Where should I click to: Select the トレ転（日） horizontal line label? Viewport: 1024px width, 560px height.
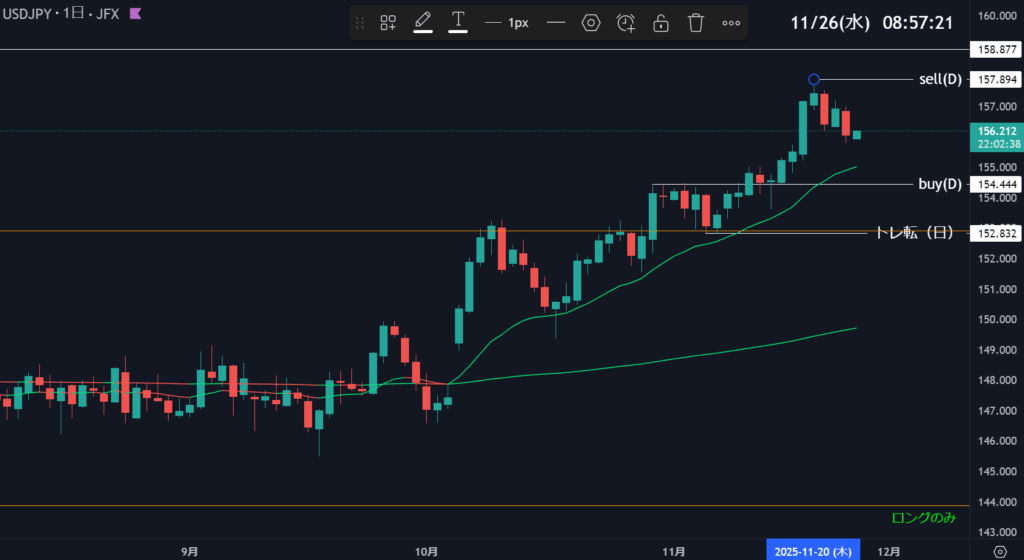(x=913, y=232)
